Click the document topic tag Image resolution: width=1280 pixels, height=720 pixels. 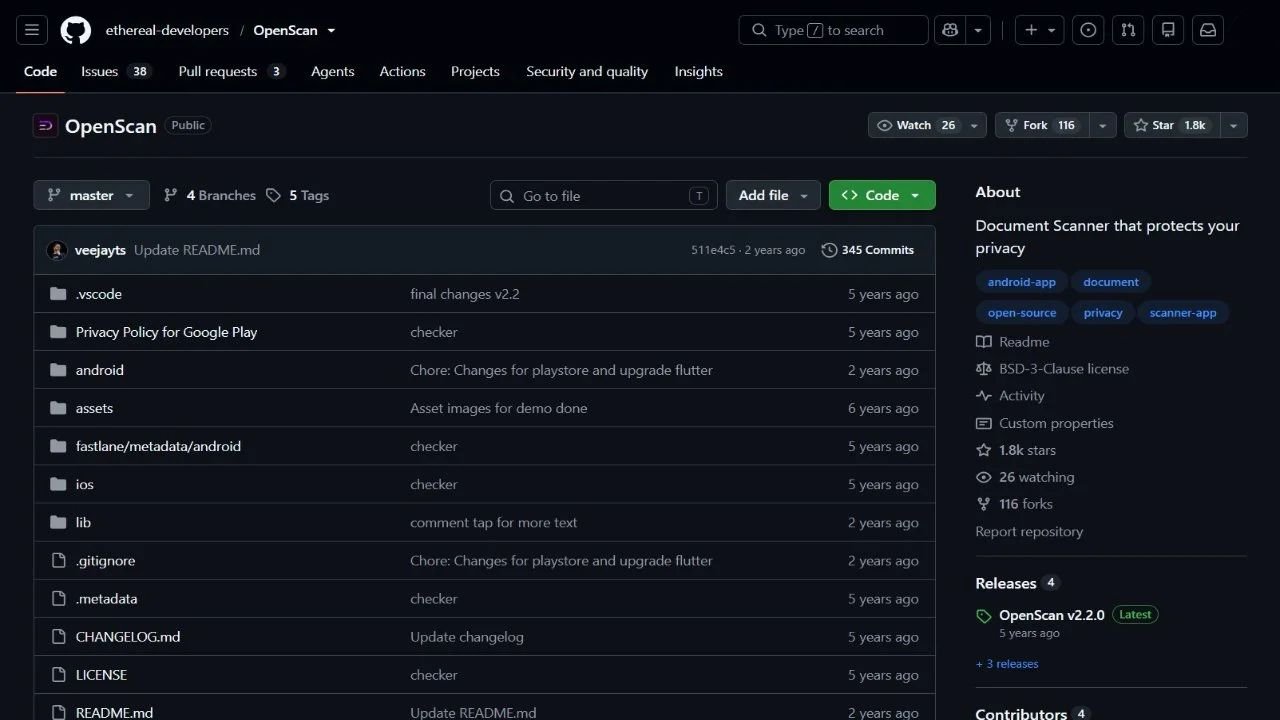(x=1111, y=282)
